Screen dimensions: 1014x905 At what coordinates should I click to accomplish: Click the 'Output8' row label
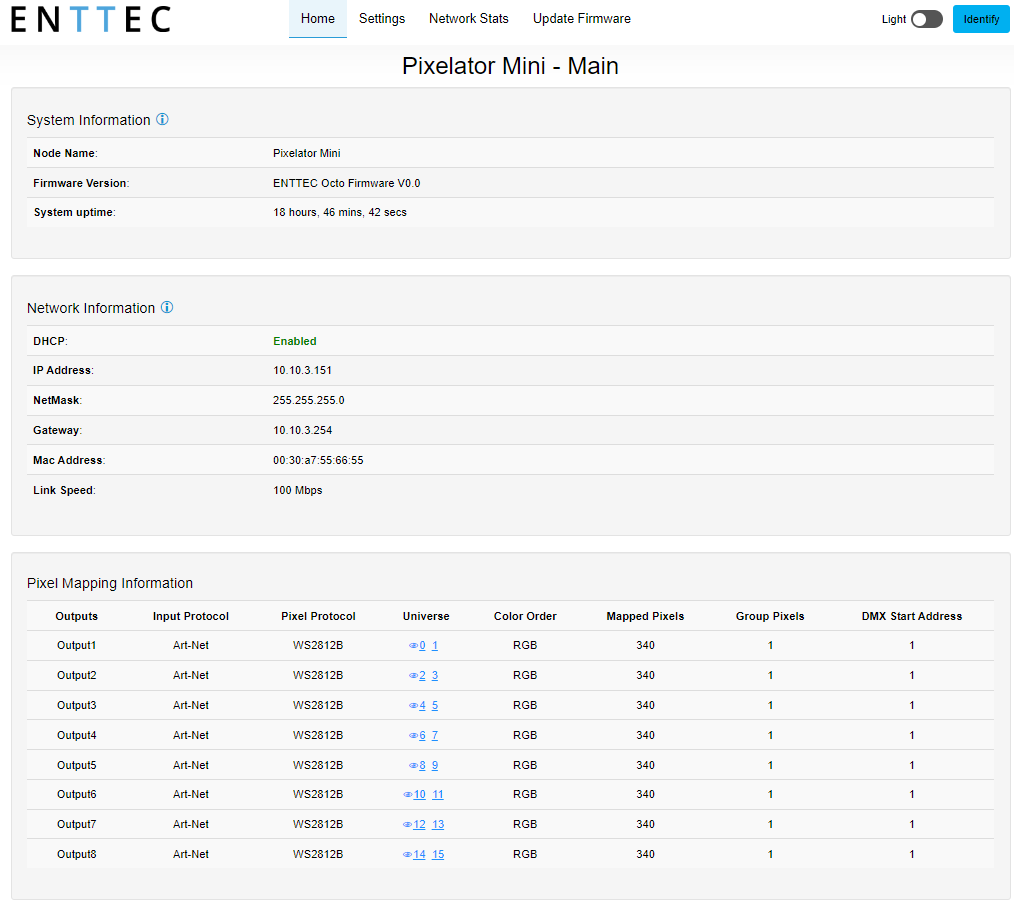click(x=76, y=855)
